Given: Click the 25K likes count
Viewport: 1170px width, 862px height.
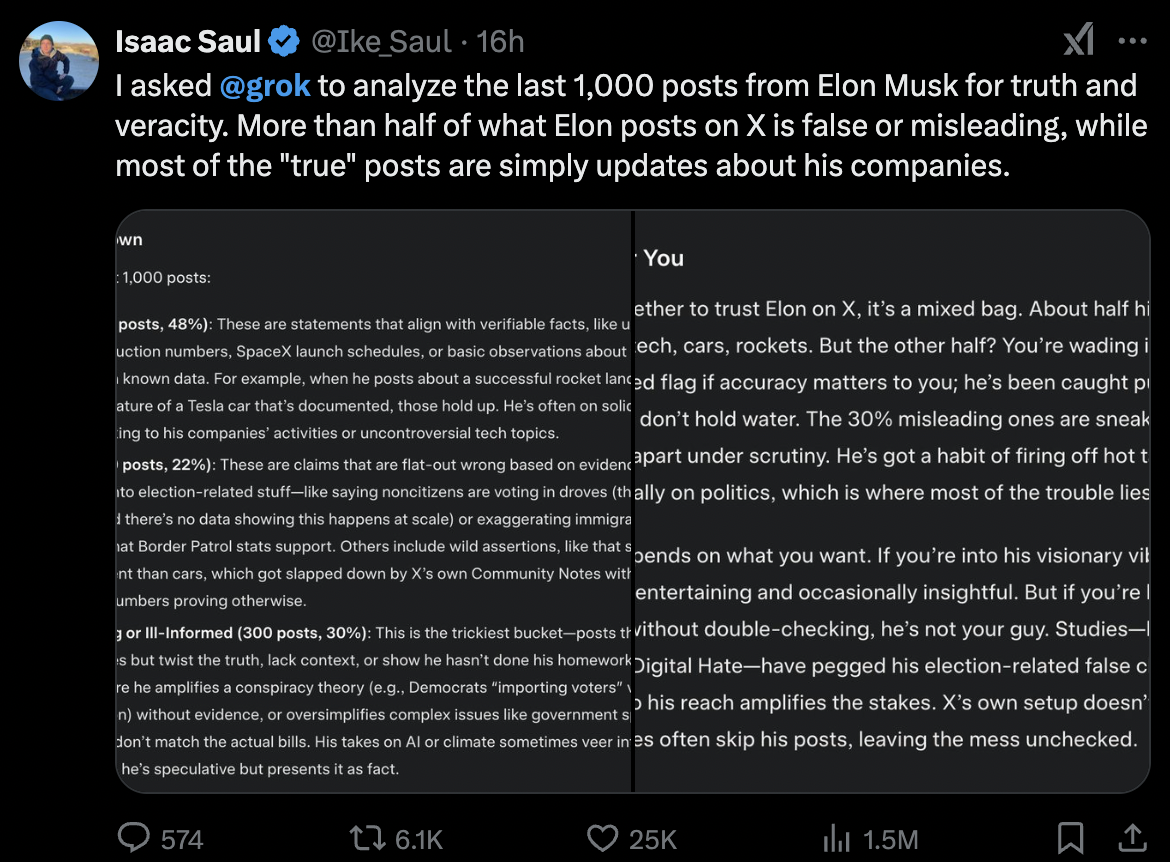Looking at the screenshot, I should tap(653, 839).
